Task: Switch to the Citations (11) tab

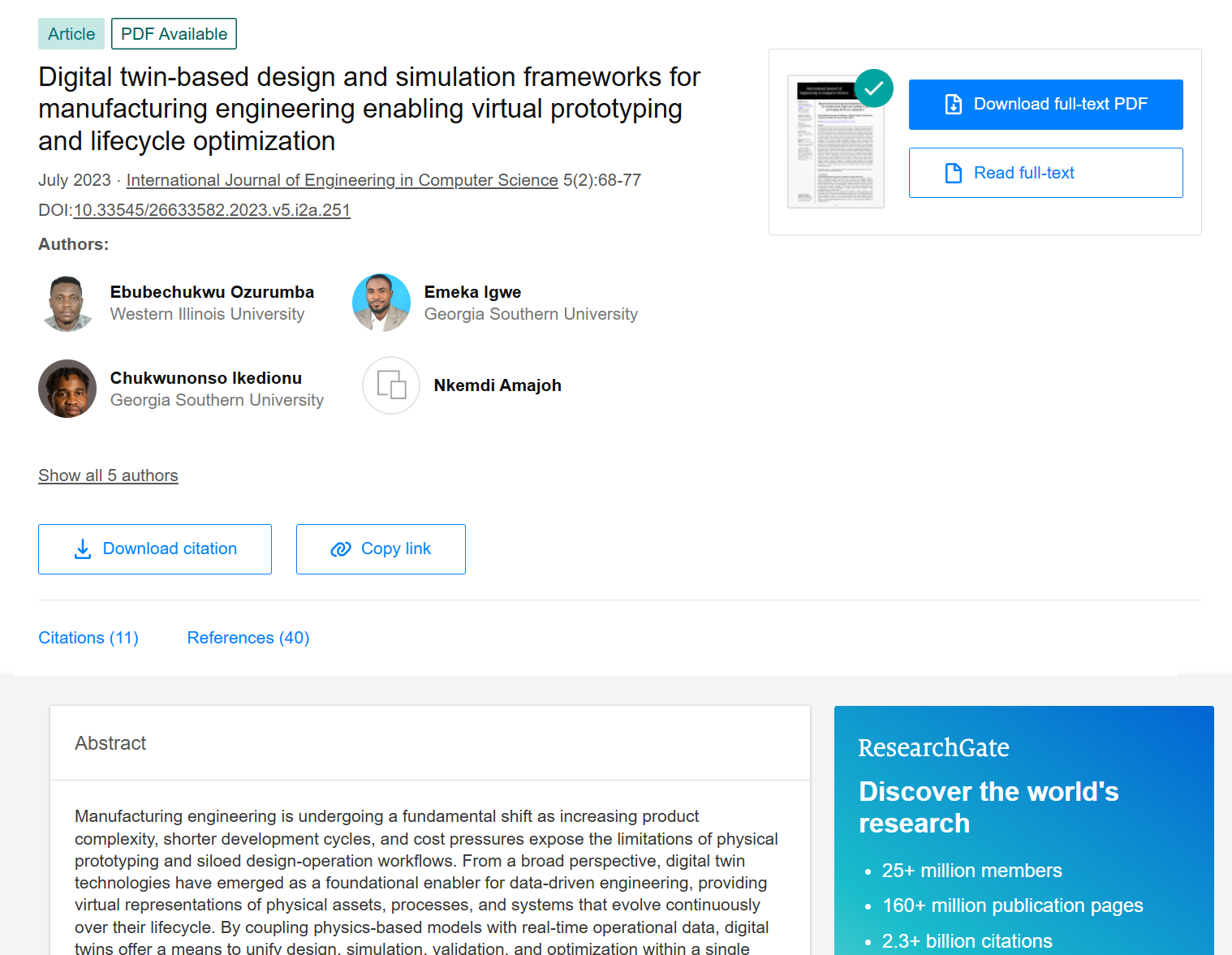Action: pyautogui.click(x=88, y=638)
